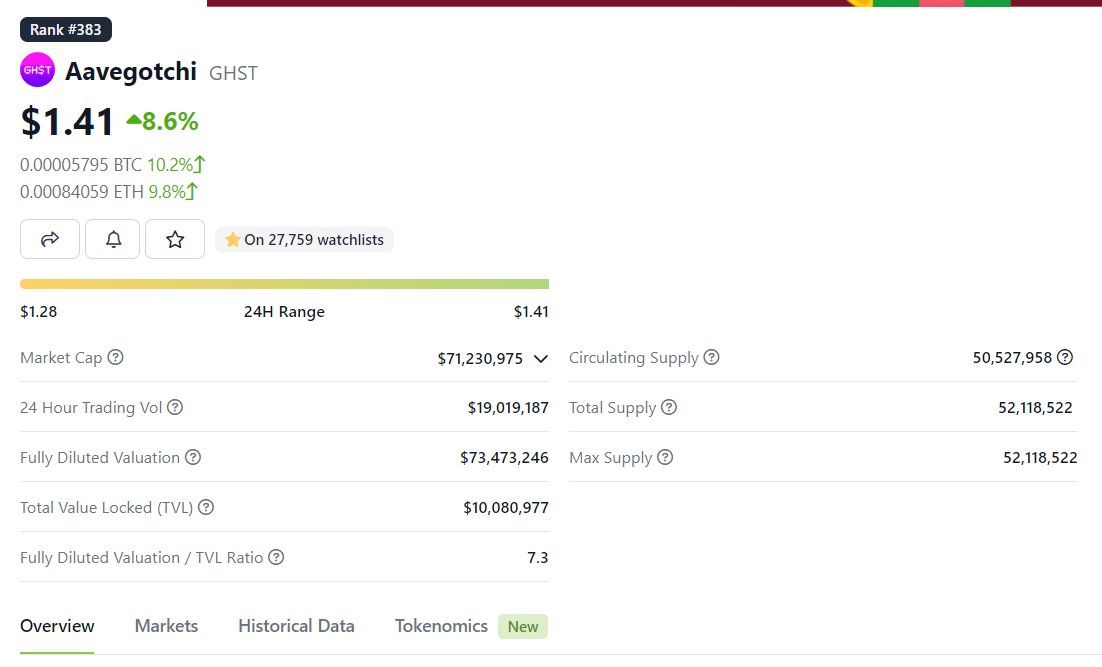The width and height of the screenshot is (1102, 667).
Task: Click the $71,230,975 market cap value
Action: [x=480, y=358]
